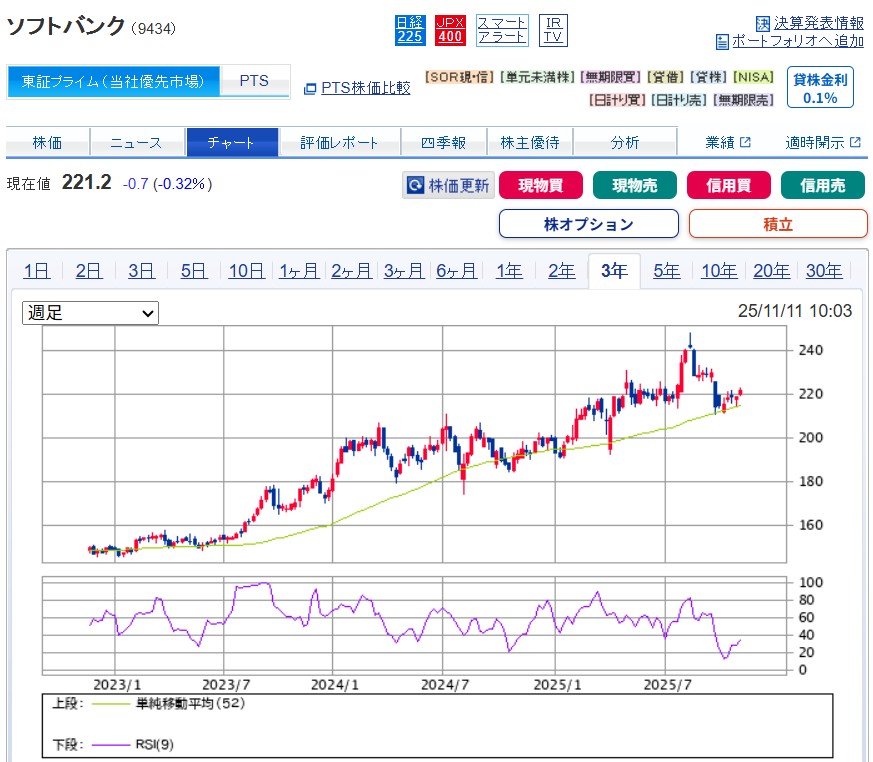The height and width of the screenshot is (762, 873).
Task: Switch to the ニュース tab
Action: [136, 143]
